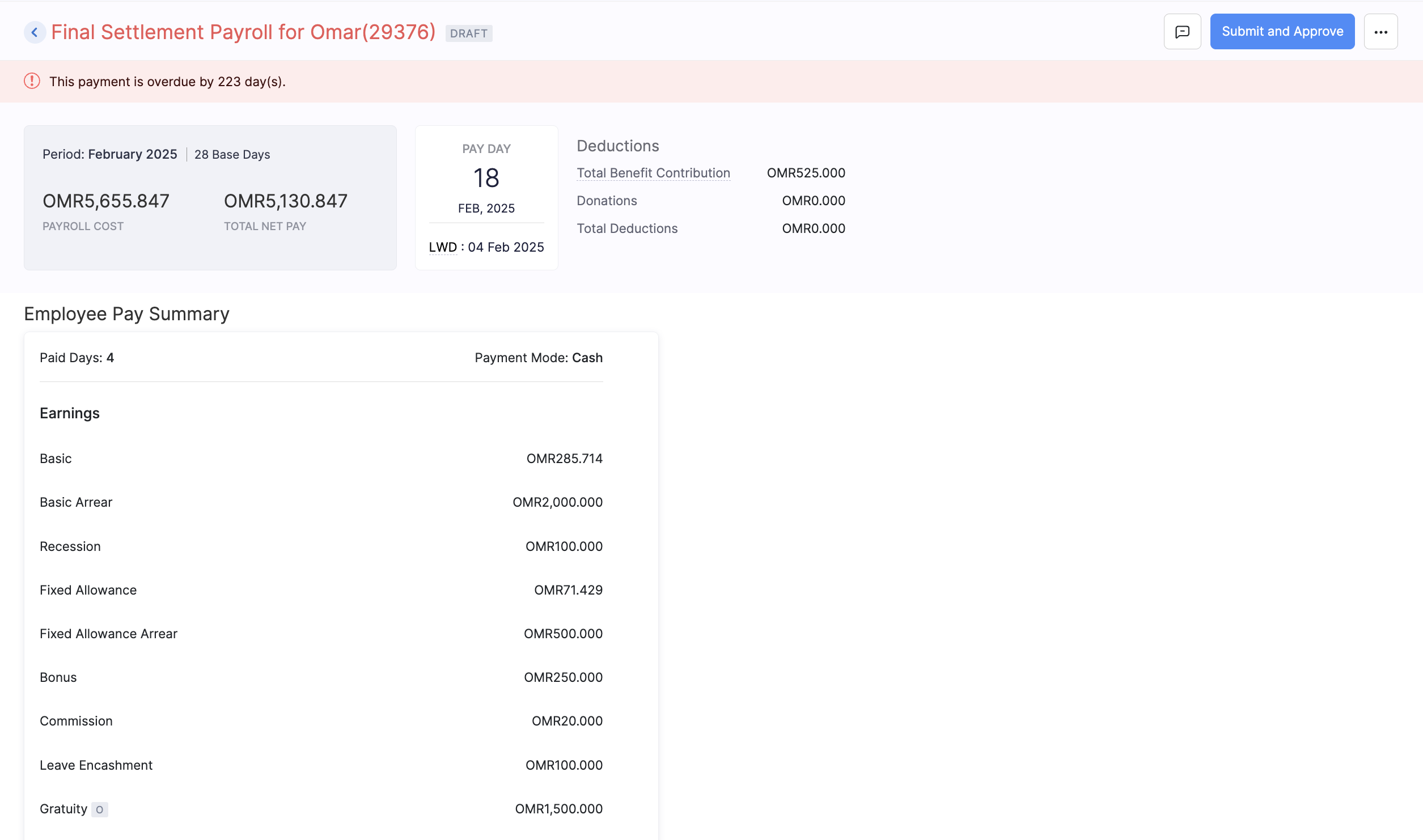This screenshot has height=840, width=1423.
Task: Click the pay day 18 card
Action: [486, 178]
